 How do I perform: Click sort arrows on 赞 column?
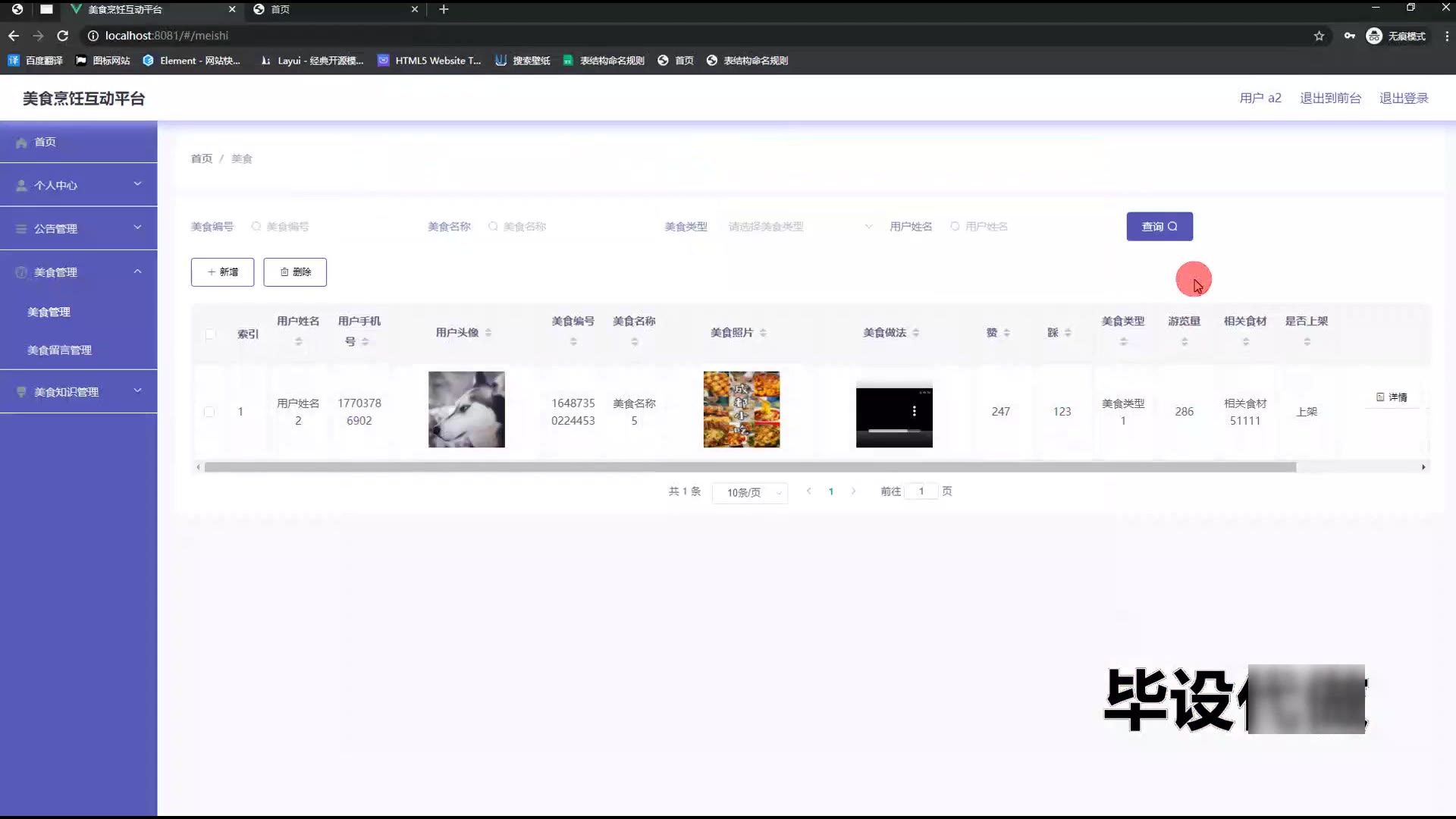(x=1006, y=333)
